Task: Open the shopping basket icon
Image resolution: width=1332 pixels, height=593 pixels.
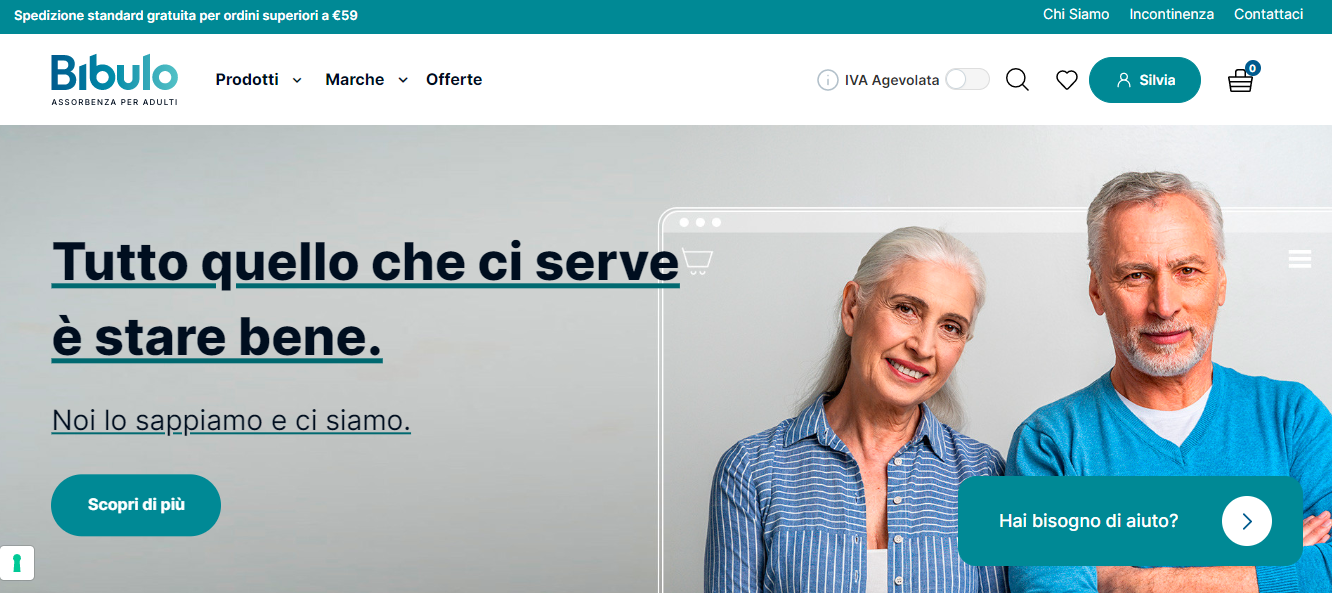Action: pyautogui.click(x=1241, y=80)
